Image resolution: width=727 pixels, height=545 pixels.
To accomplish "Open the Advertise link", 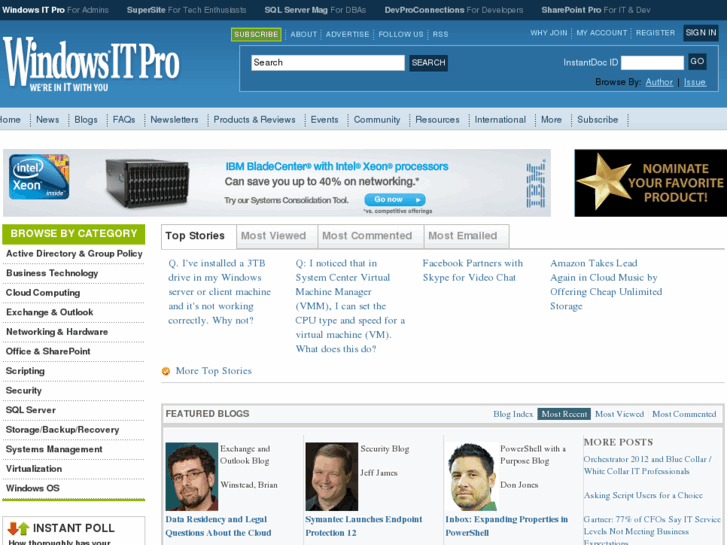I will click(347, 34).
